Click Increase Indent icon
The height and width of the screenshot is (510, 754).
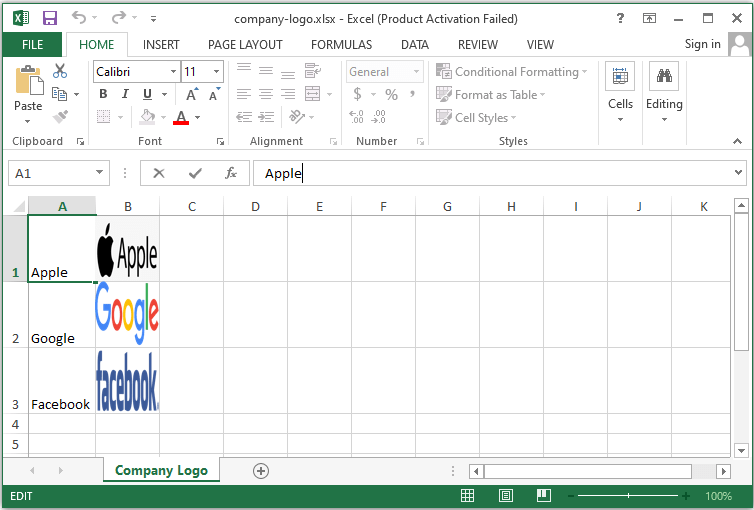coord(266,117)
